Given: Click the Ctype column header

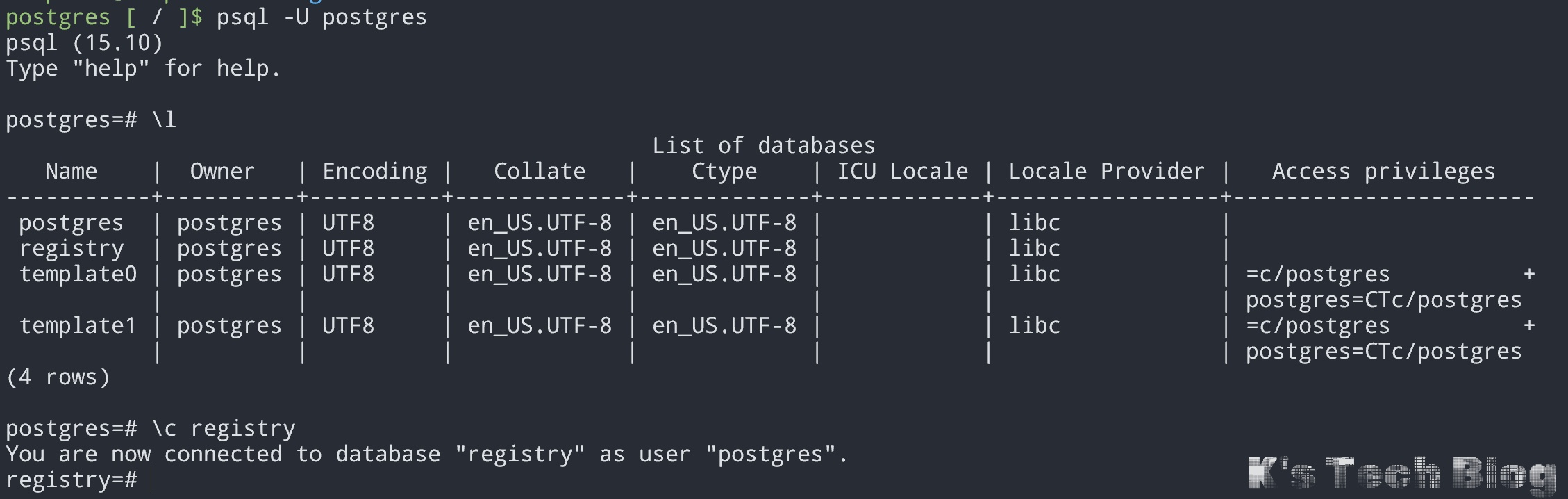Looking at the screenshot, I should pos(724,172).
